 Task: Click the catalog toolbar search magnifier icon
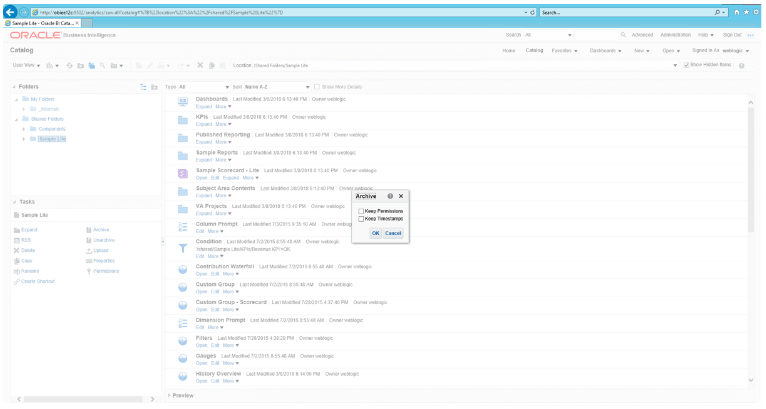coord(103,65)
